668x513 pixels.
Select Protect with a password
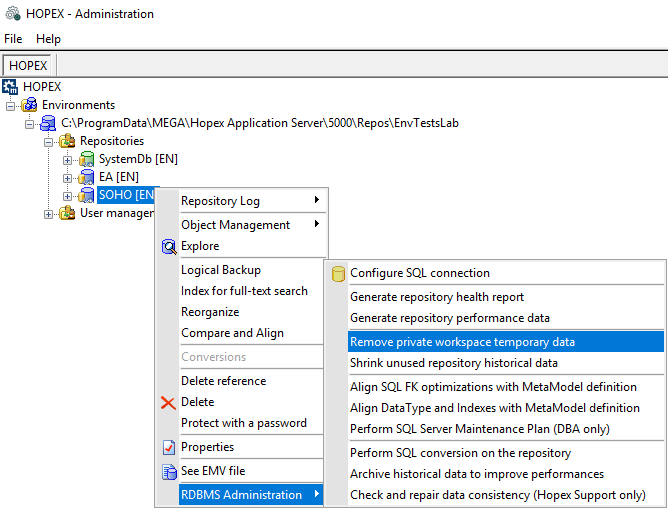point(251,423)
